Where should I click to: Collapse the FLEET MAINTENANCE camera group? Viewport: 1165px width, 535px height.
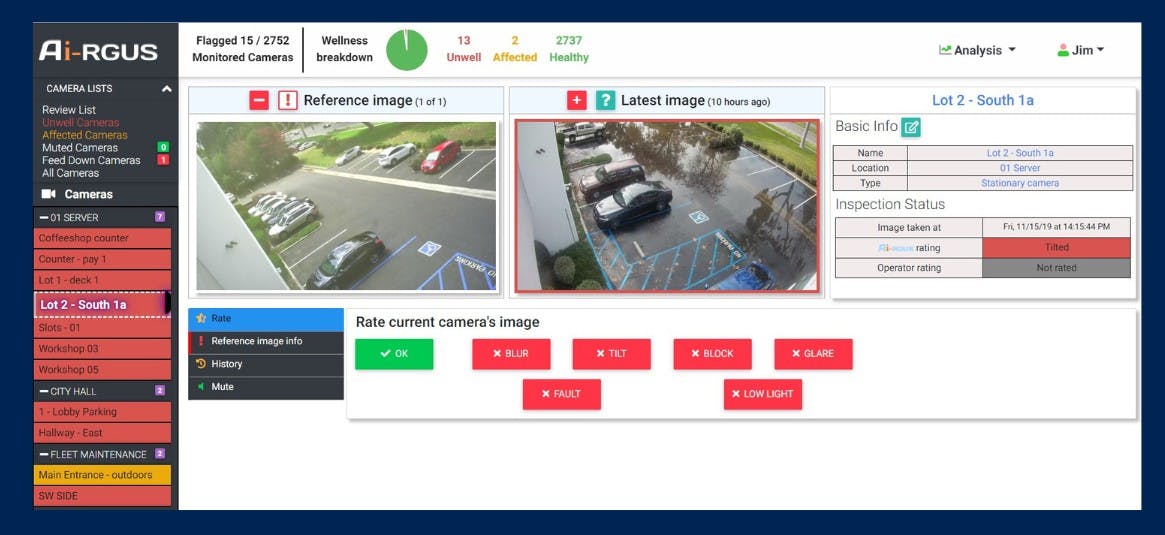[x=43, y=454]
